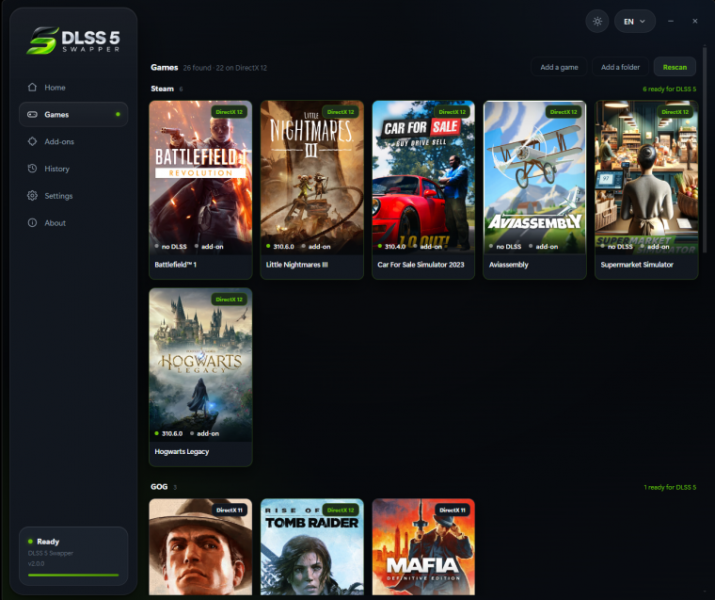Image resolution: width=715 pixels, height=600 pixels.
Task: Click DirectX 12 badge on Supermarket Simulator
Action: (675, 112)
